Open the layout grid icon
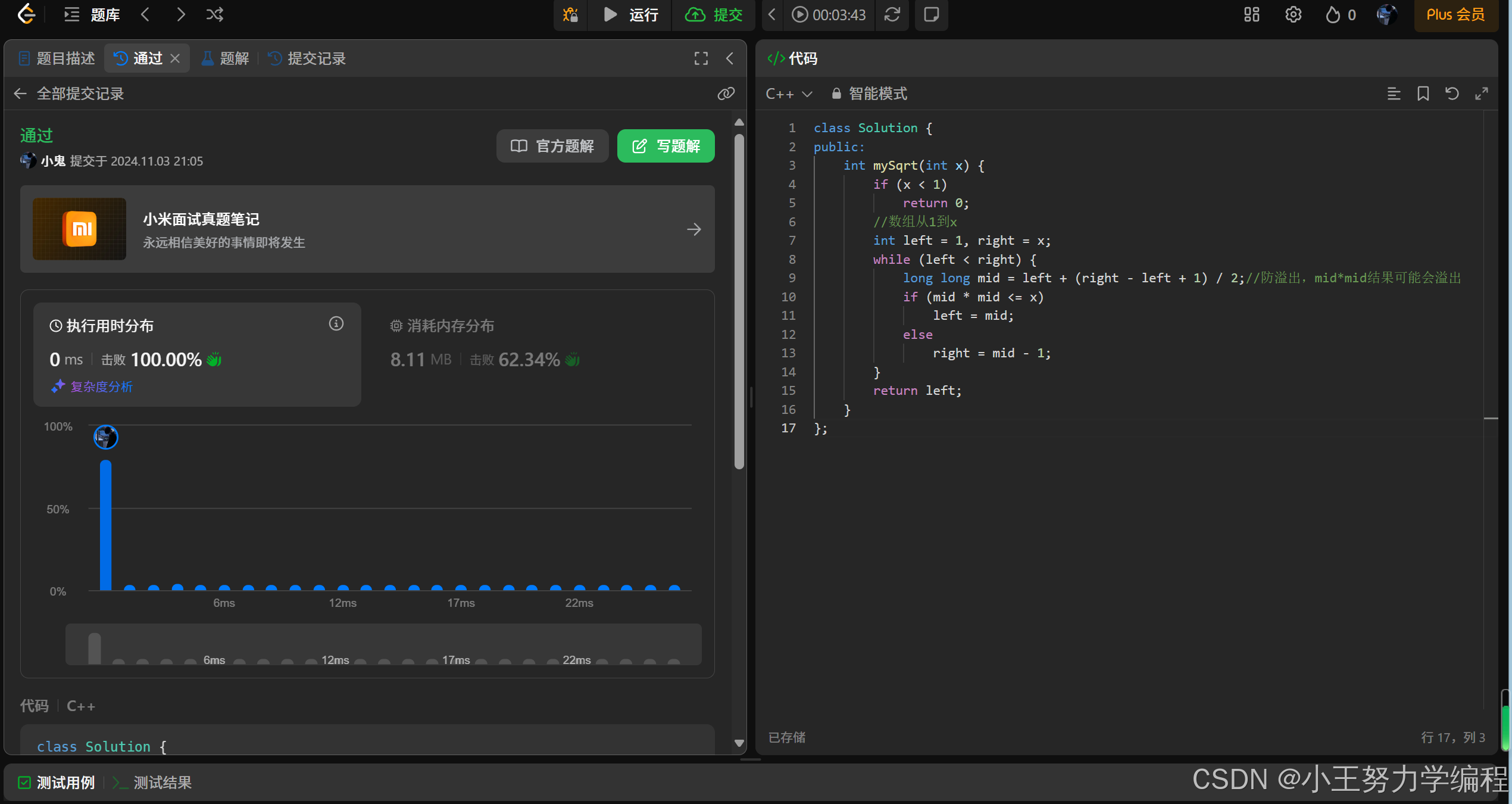 [x=1251, y=14]
